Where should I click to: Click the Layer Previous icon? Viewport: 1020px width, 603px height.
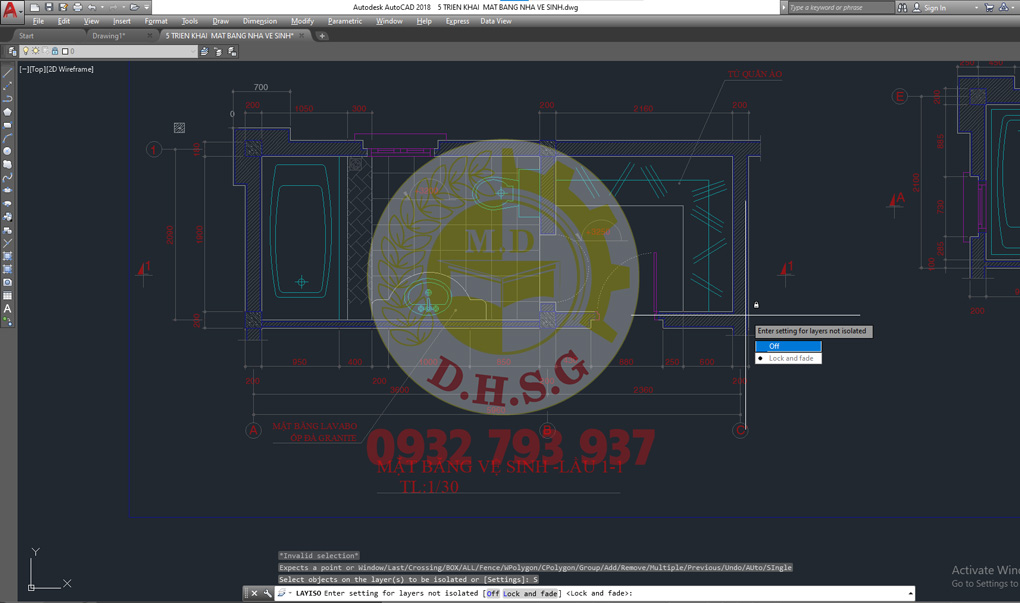tap(218, 51)
